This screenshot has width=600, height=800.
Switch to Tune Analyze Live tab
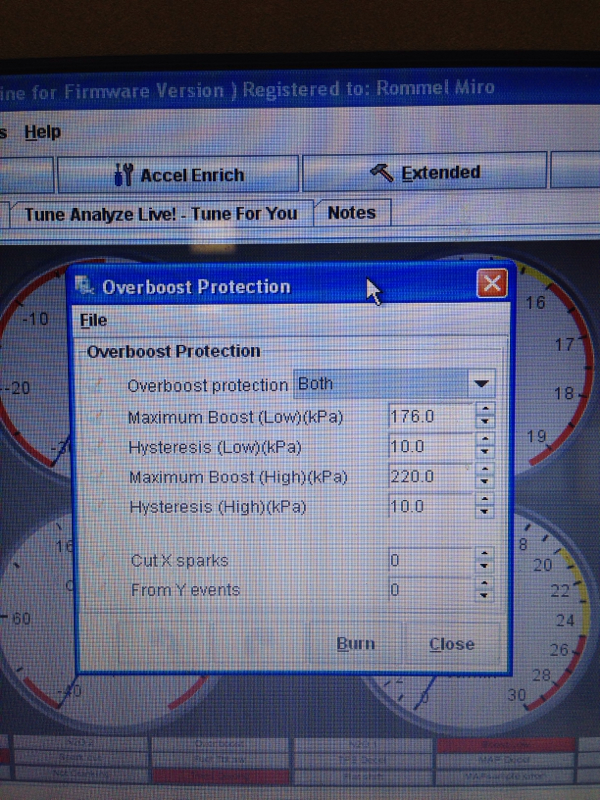coord(161,213)
